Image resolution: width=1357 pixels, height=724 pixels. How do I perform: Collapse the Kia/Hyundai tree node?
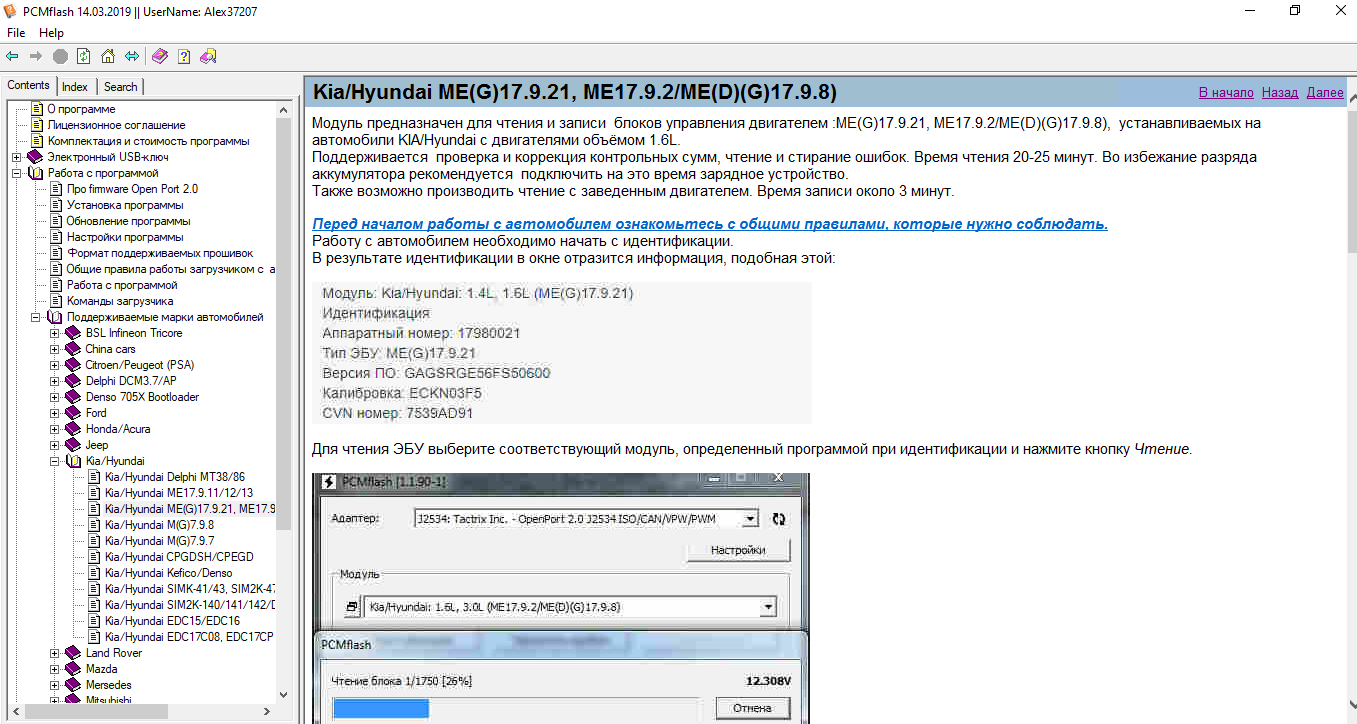click(55, 461)
